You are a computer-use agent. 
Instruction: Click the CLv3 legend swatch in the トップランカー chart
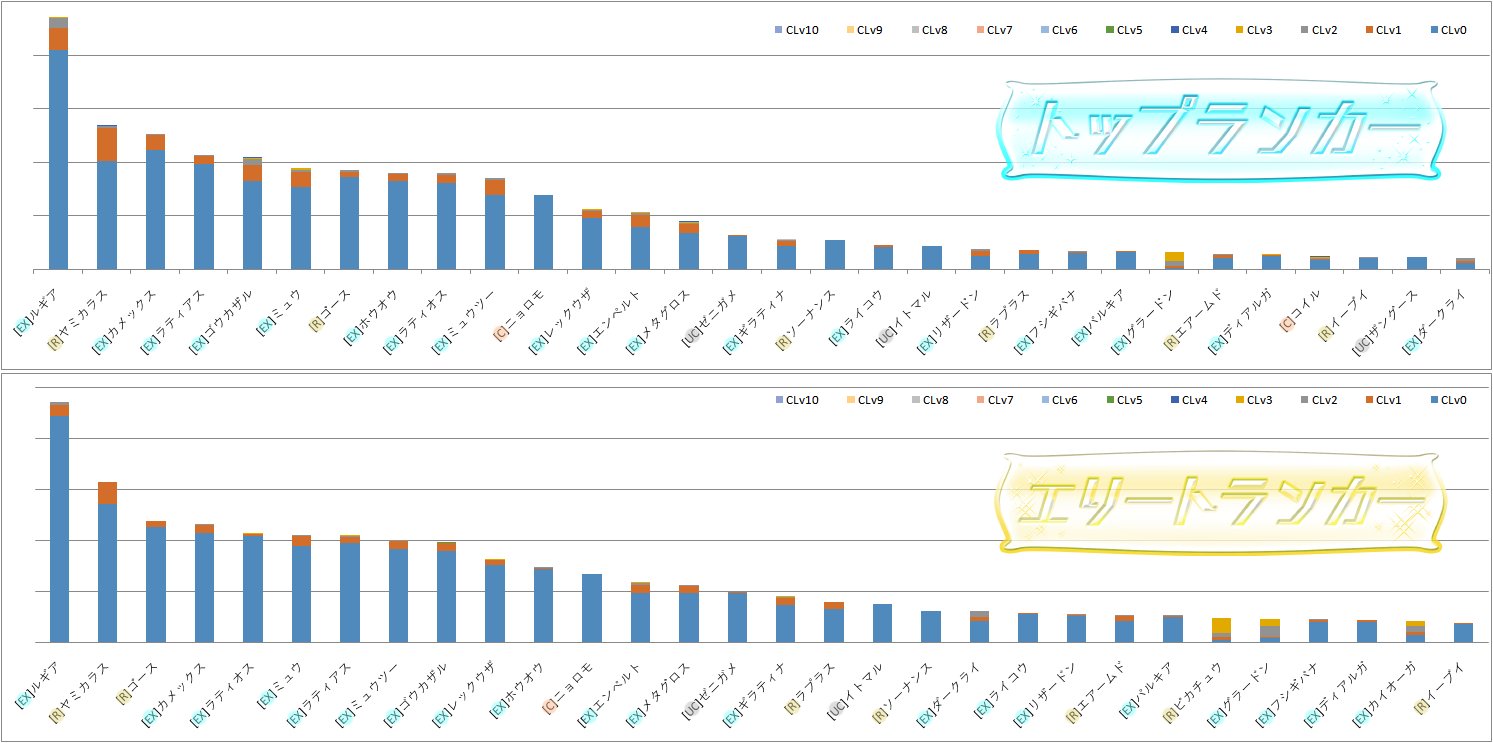click(1238, 30)
